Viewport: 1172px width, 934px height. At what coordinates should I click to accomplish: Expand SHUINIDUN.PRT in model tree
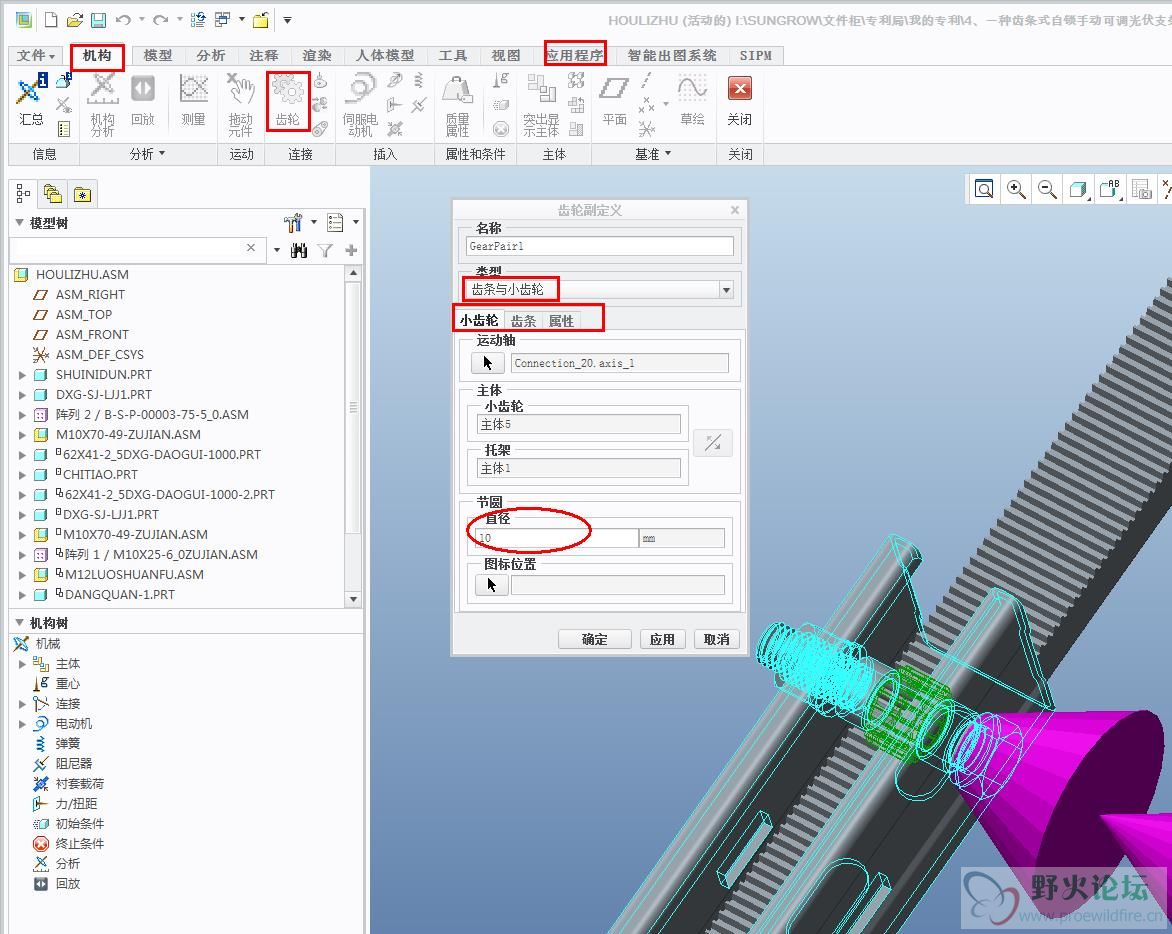pyautogui.click(x=22, y=375)
